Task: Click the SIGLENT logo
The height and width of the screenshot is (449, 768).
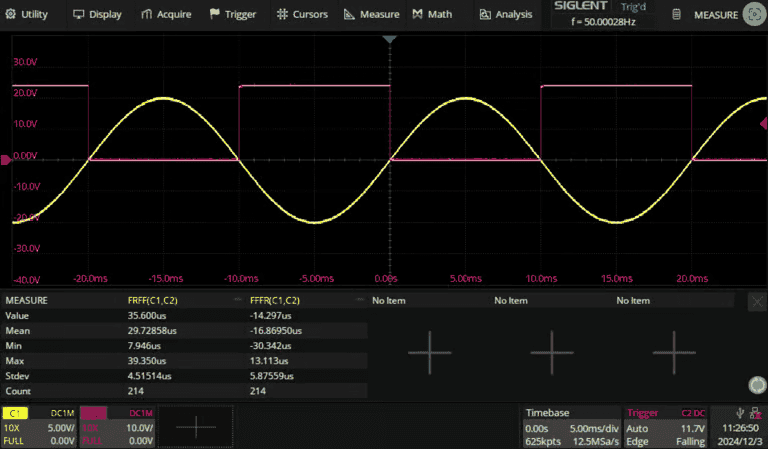Action: (x=580, y=6)
